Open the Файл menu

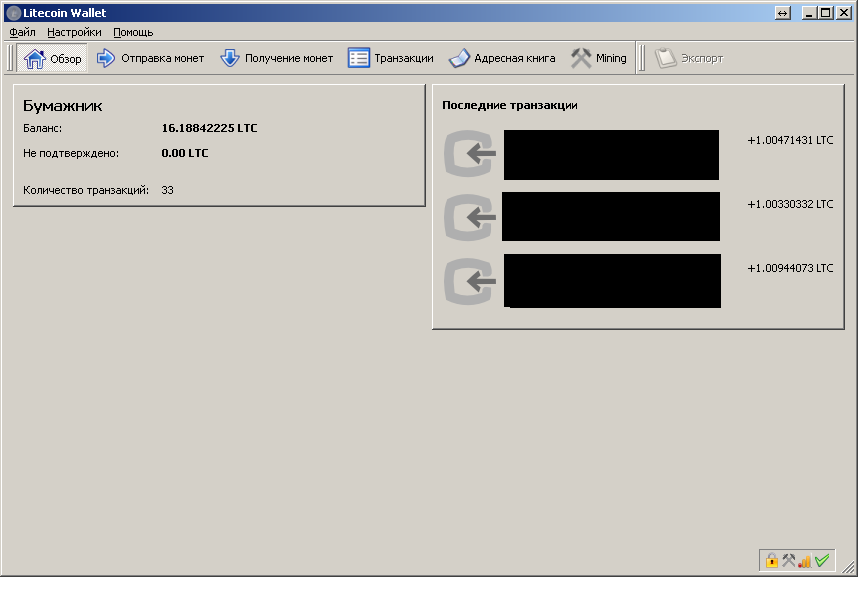pyautogui.click(x=22, y=32)
